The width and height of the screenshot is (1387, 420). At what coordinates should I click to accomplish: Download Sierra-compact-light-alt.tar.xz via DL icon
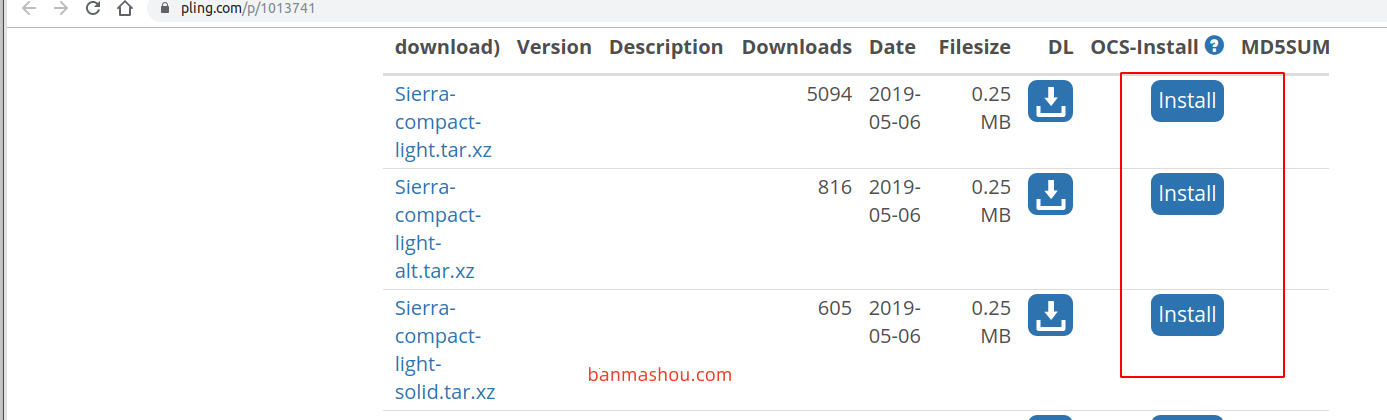1050,194
